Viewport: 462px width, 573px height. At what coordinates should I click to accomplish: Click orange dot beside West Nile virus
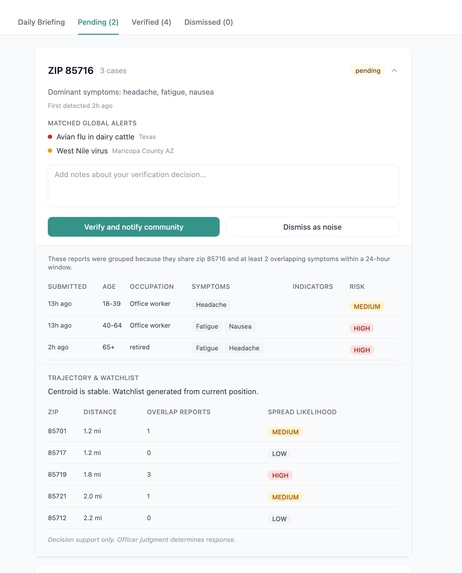50,151
